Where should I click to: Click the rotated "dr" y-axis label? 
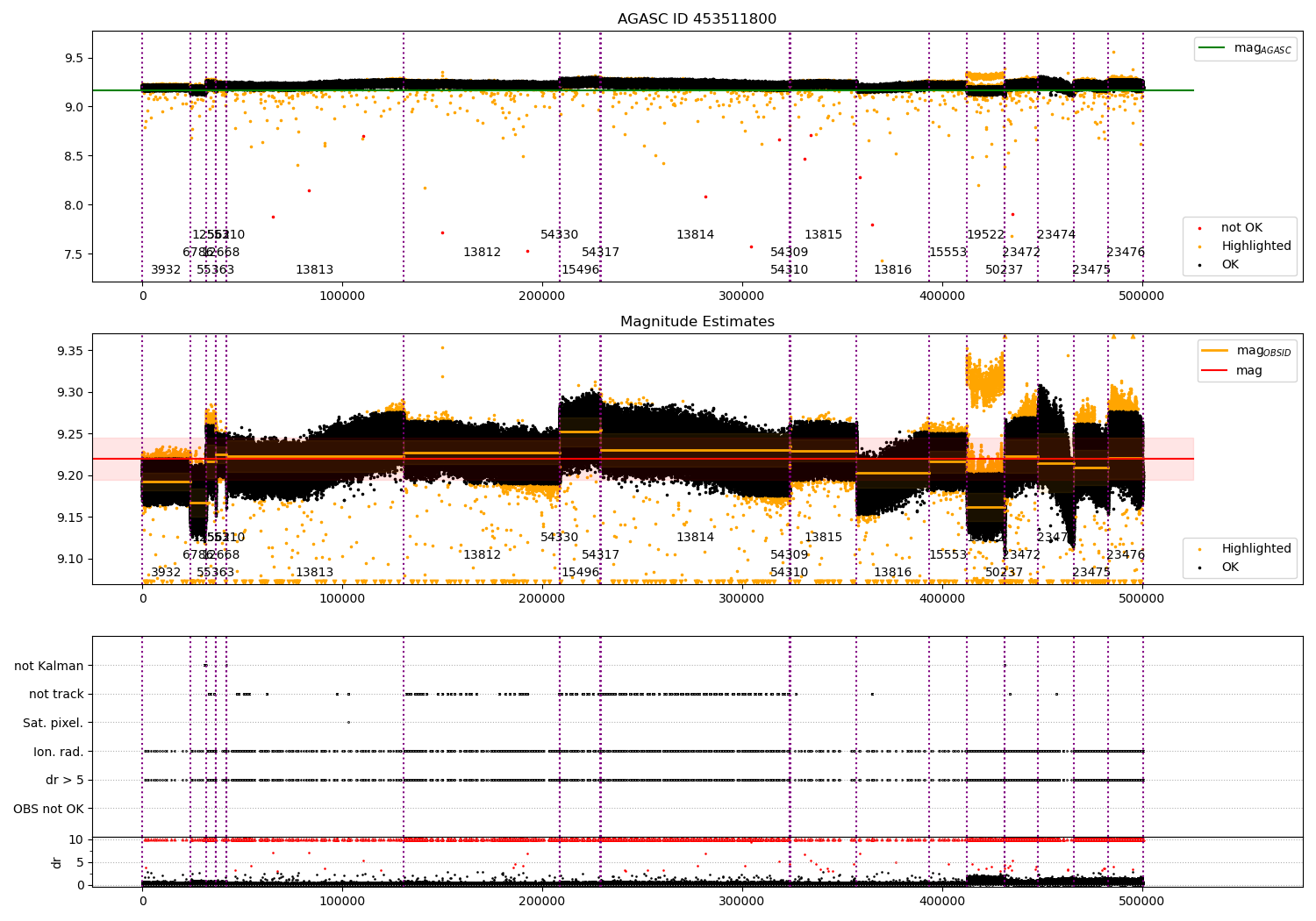57,862
